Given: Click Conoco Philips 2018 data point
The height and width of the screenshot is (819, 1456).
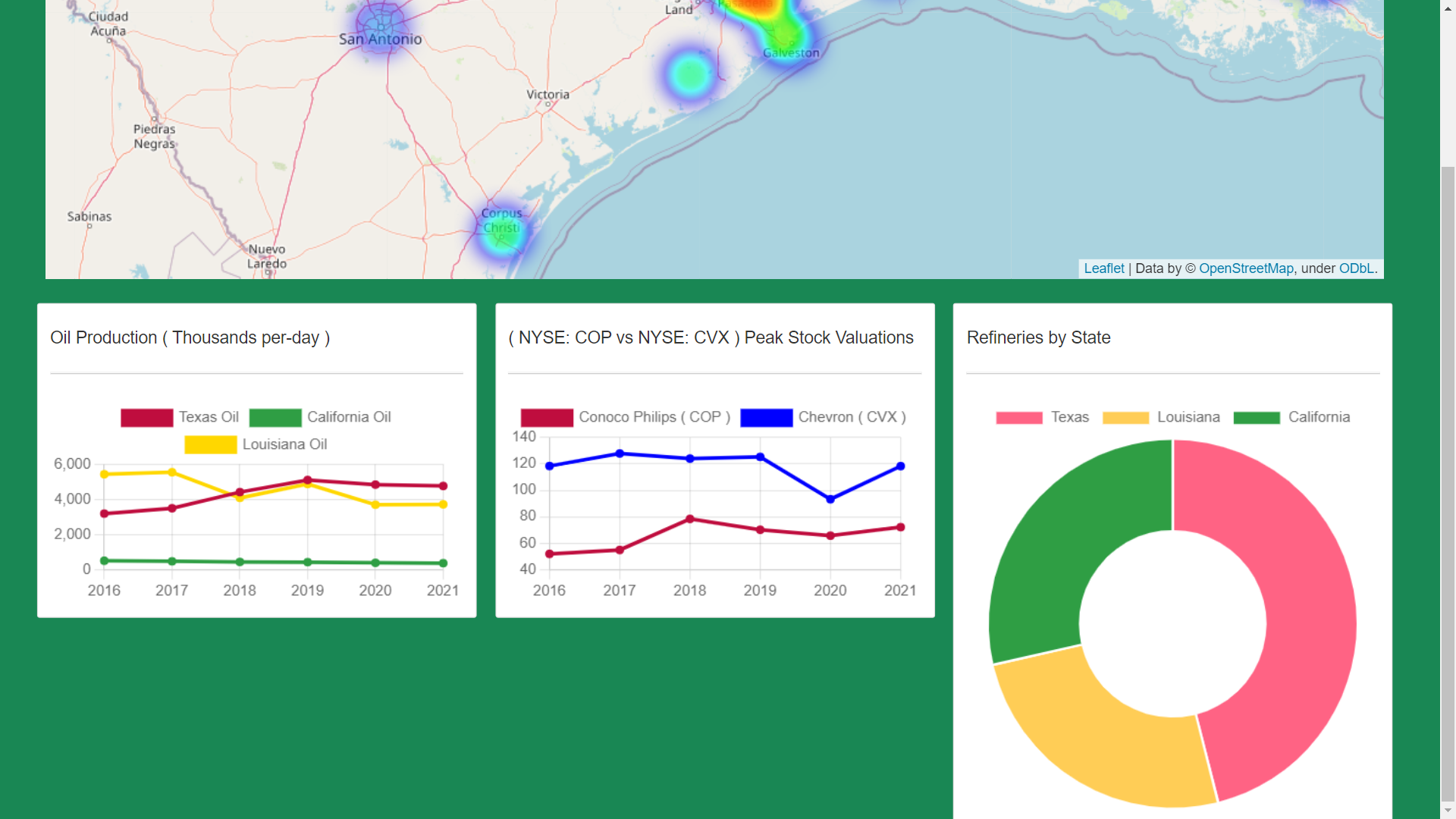Looking at the screenshot, I should pos(689,519).
